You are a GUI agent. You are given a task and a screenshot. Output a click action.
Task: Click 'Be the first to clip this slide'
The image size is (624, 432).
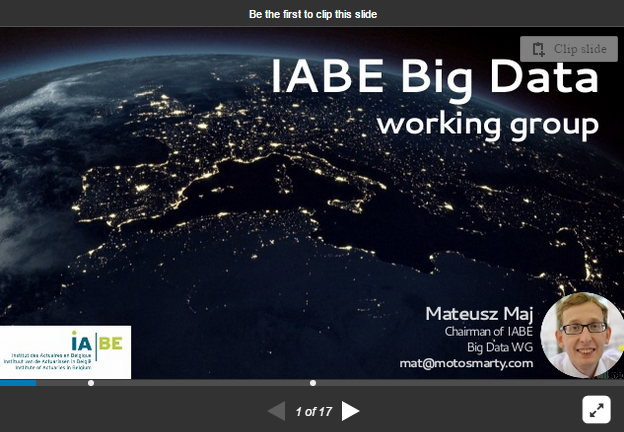point(312,14)
